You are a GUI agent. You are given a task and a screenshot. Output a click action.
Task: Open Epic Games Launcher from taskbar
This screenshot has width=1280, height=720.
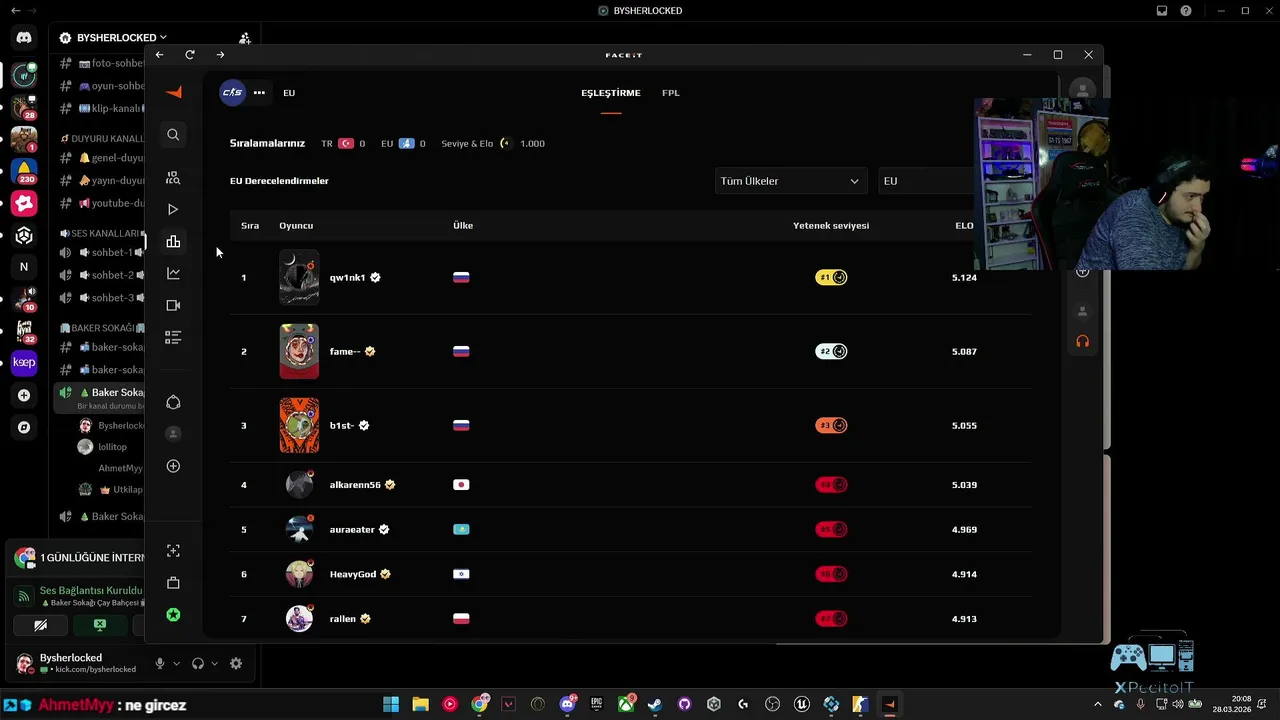tap(596, 704)
